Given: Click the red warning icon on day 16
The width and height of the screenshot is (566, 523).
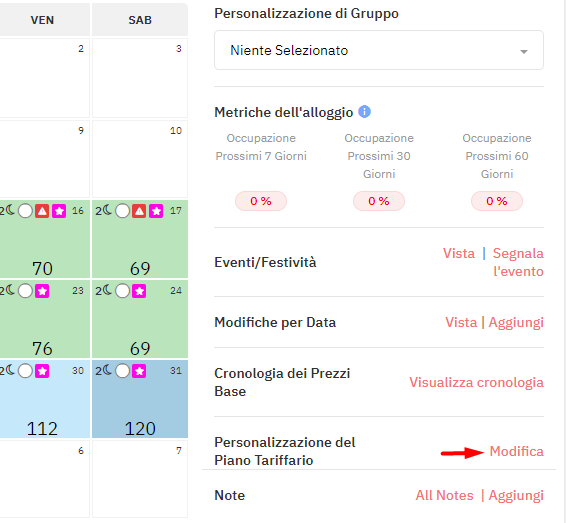Looking at the screenshot, I should click(x=42, y=211).
